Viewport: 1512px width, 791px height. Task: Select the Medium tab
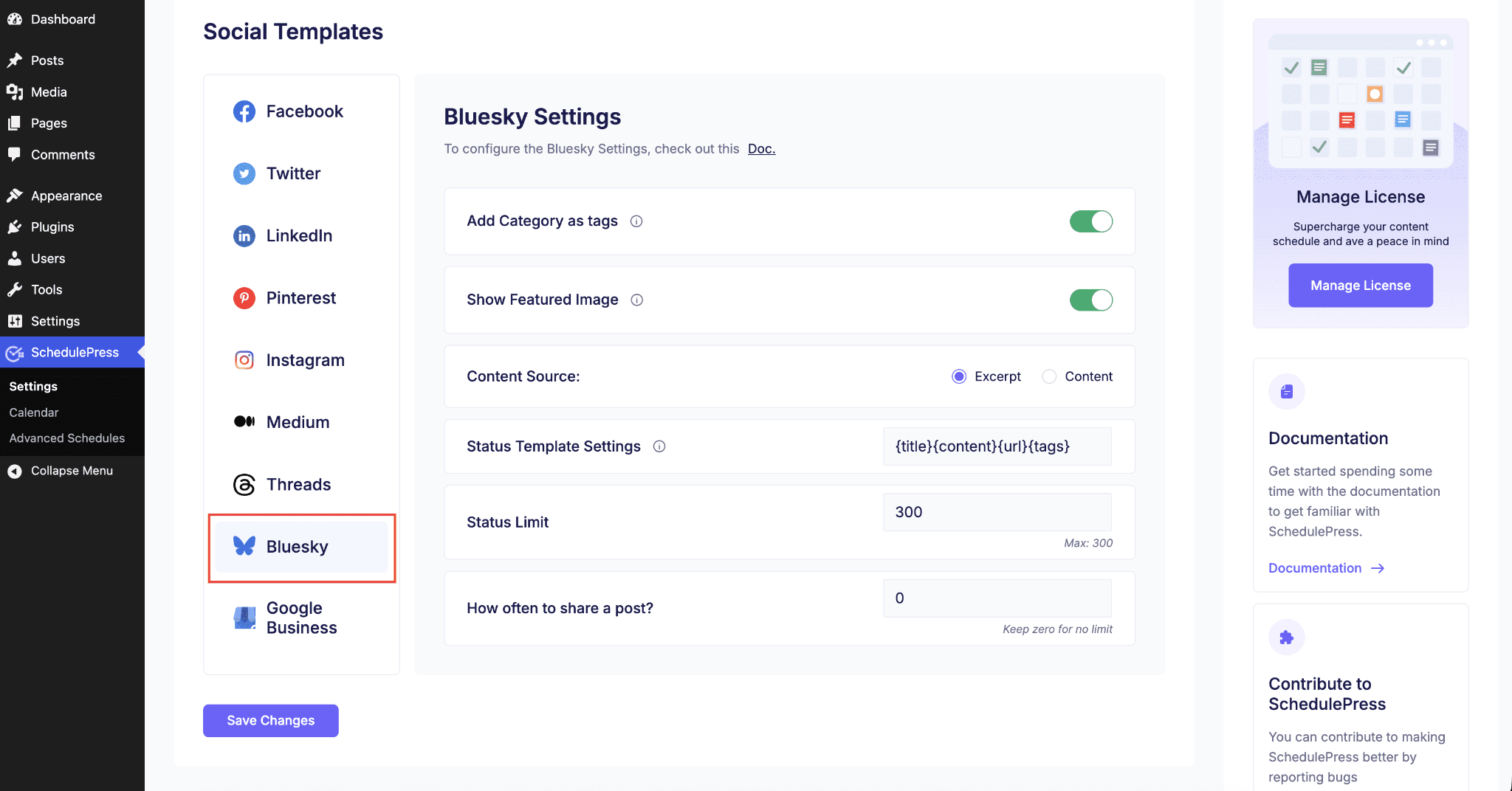click(301, 422)
